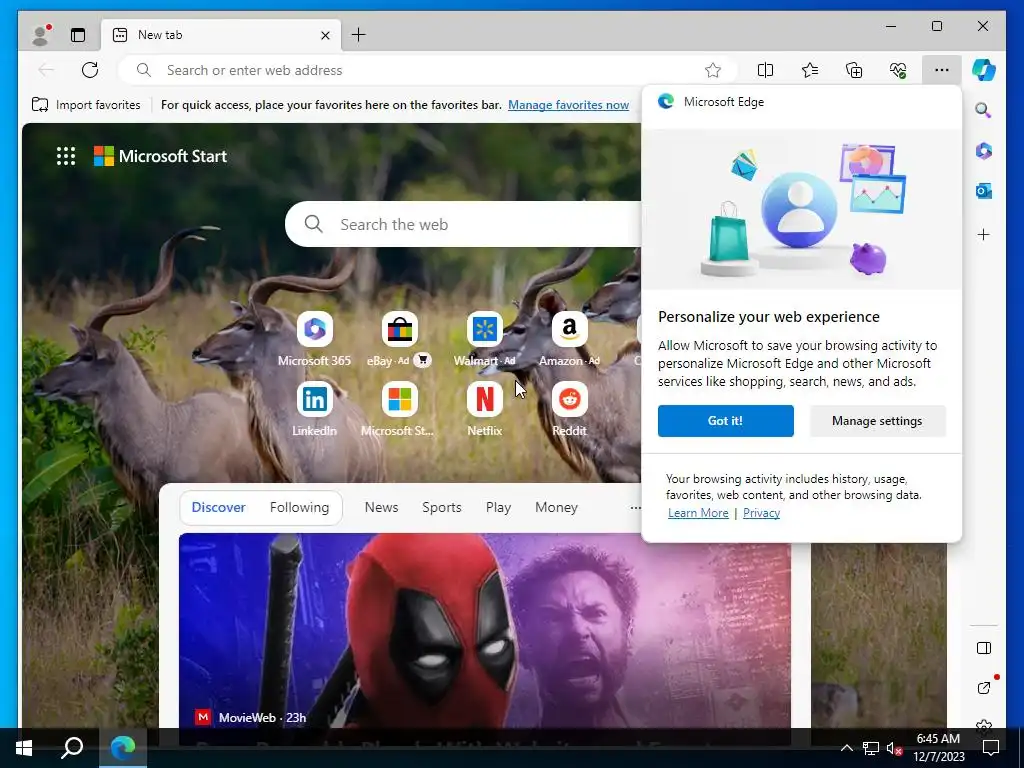Open the Collections icon
This screenshot has height=768, width=1024.
(x=854, y=70)
